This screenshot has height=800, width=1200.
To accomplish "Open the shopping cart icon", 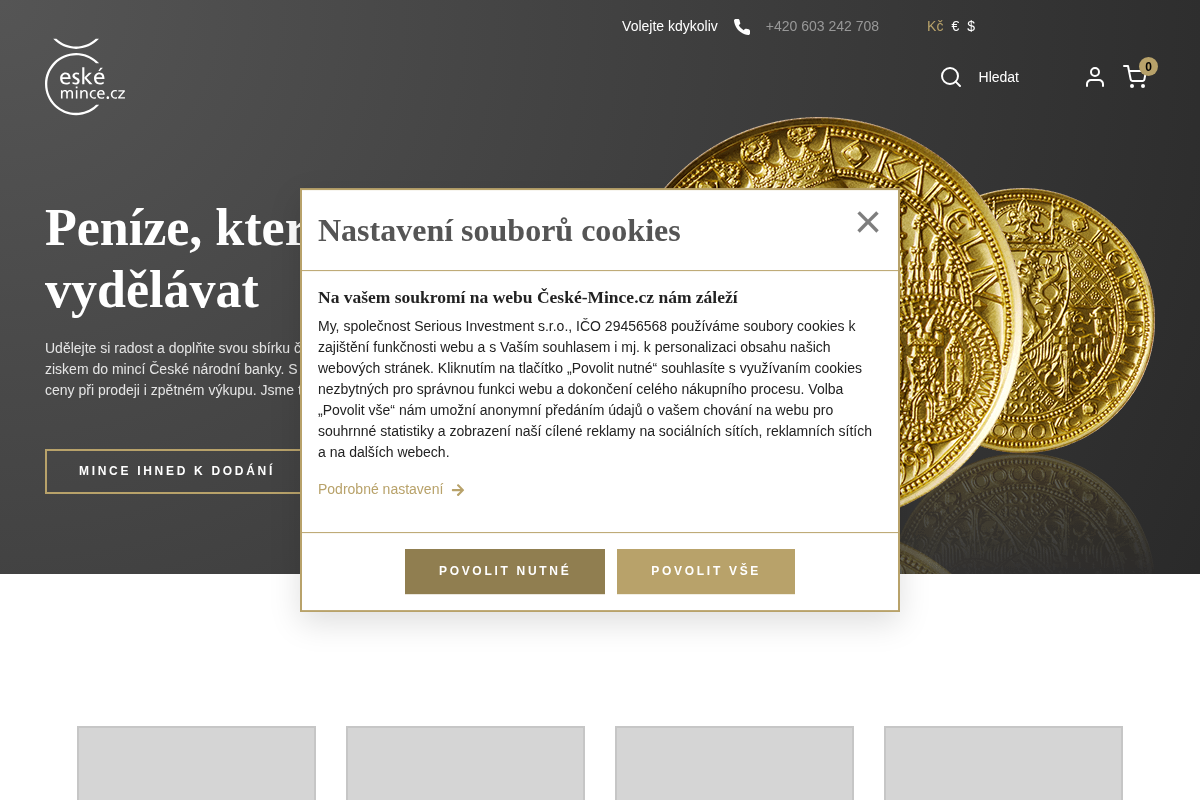I will click(1134, 77).
